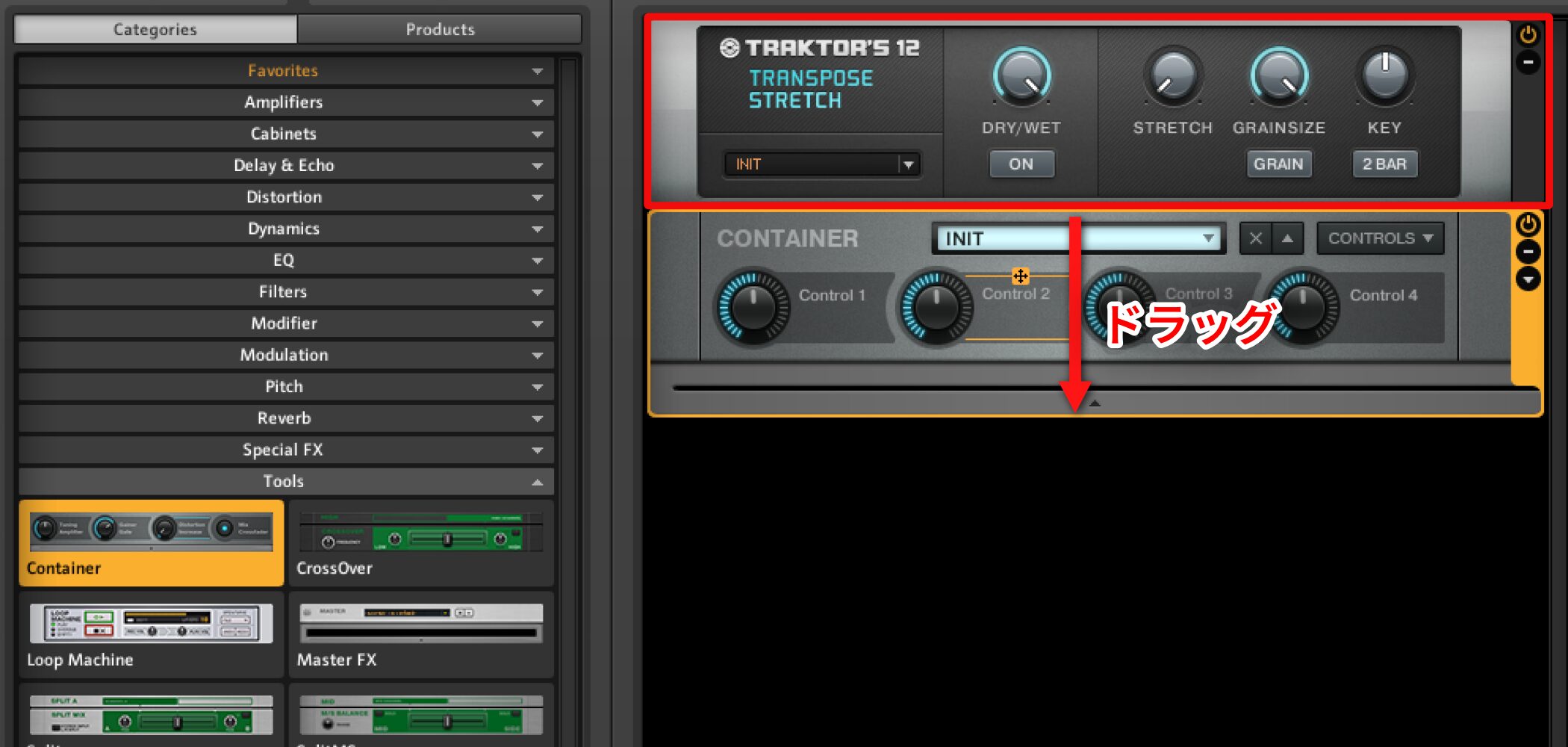Minimize the Transpose Stretch module
Image resolution: width=1568 pixels, height=747 pixels.
click(1528, 63)
